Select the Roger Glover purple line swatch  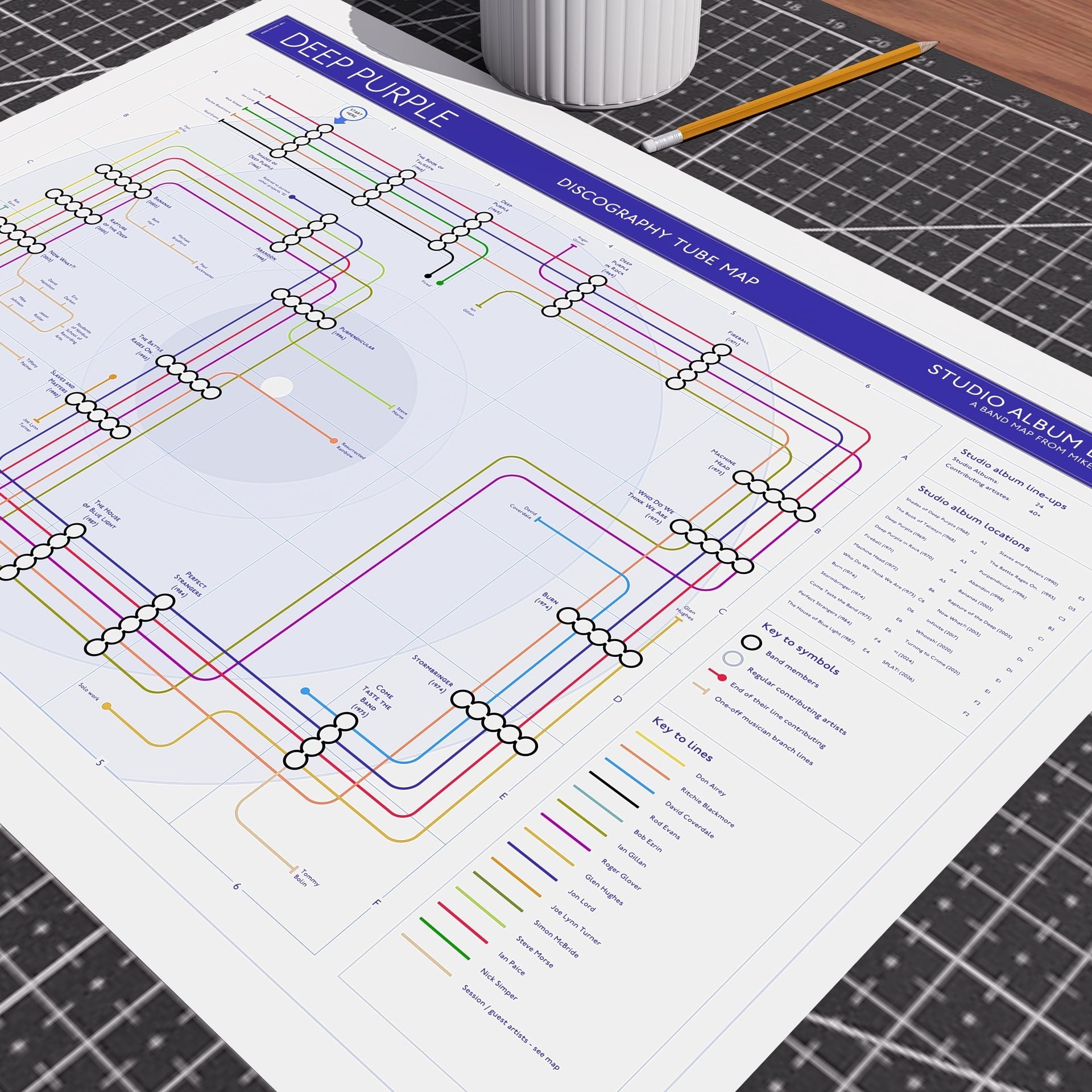[x=566, y=831]
